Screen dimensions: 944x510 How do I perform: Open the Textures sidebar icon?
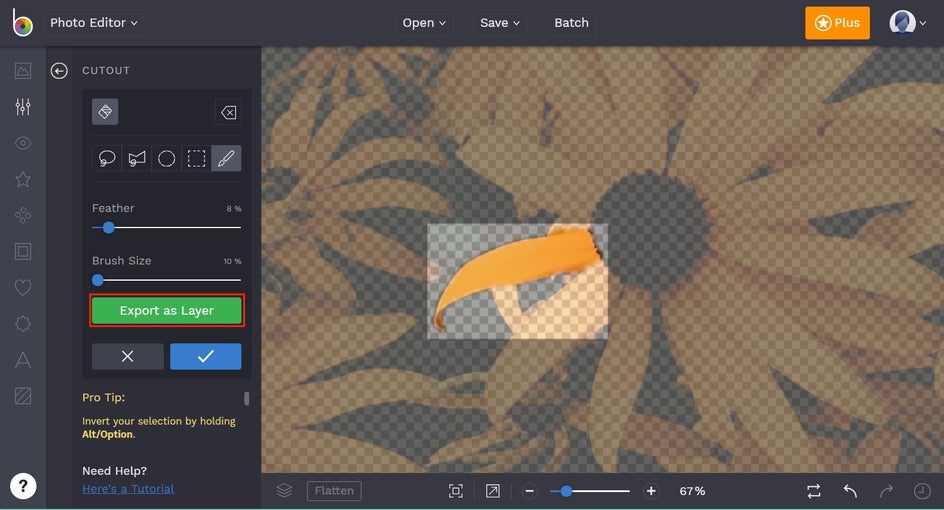point(23,396)
